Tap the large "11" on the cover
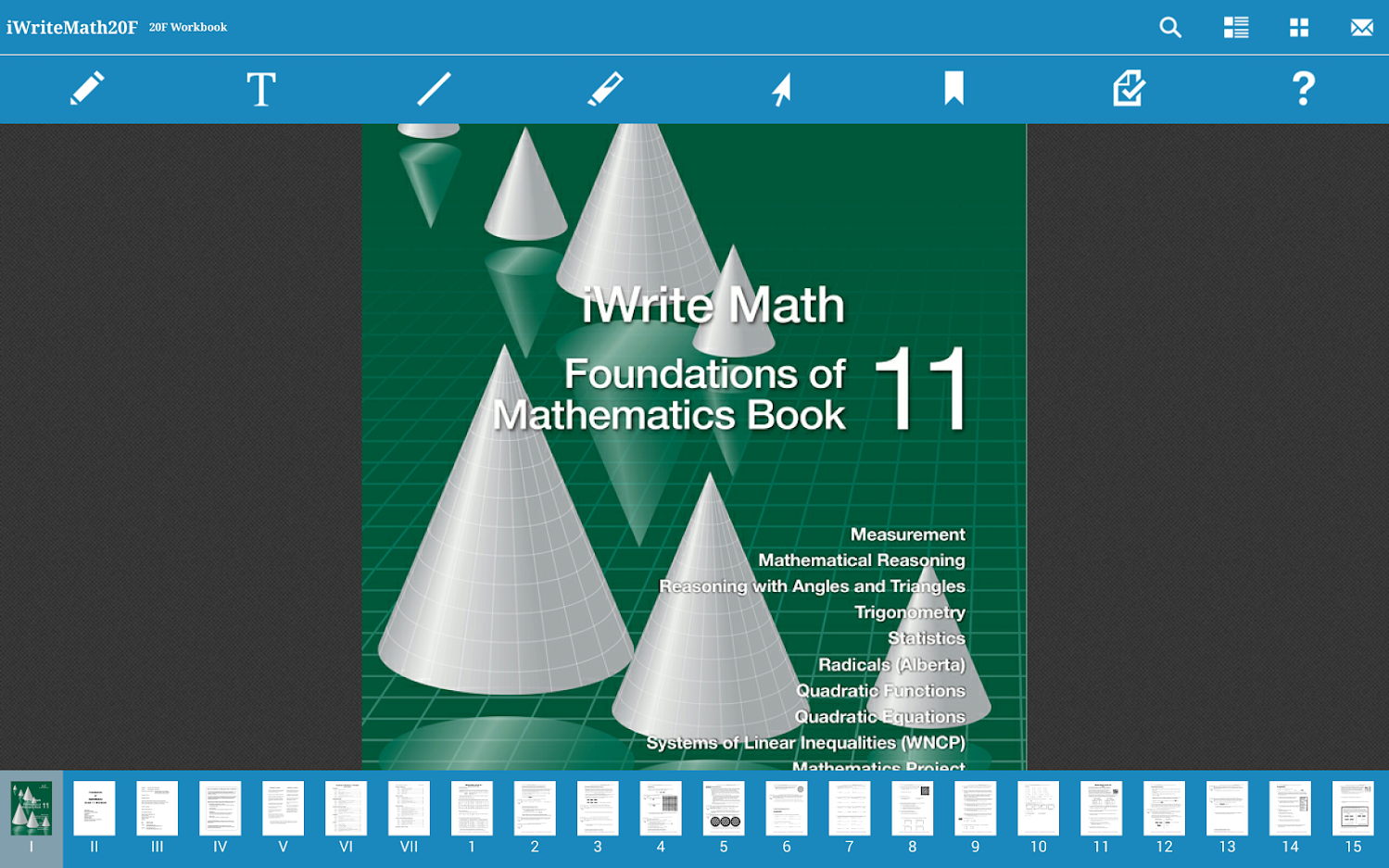The height and width of the screenshot is (868, 1389). (922, 389)
